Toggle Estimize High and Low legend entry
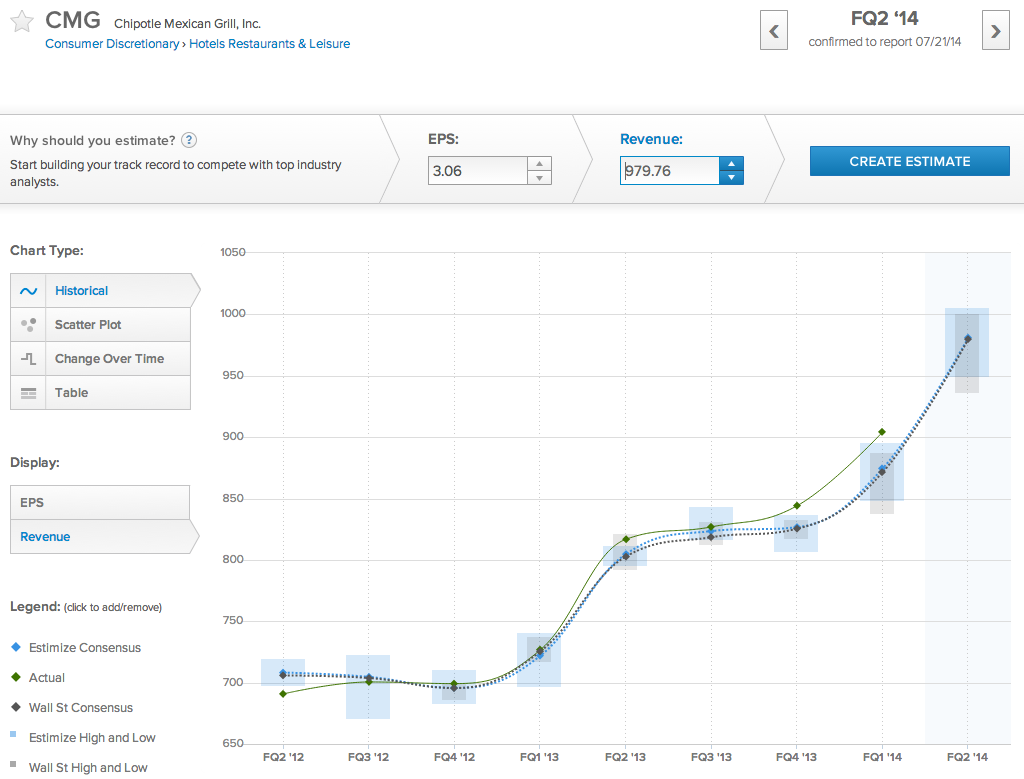1024x779 pixels. tap(83, 738)
